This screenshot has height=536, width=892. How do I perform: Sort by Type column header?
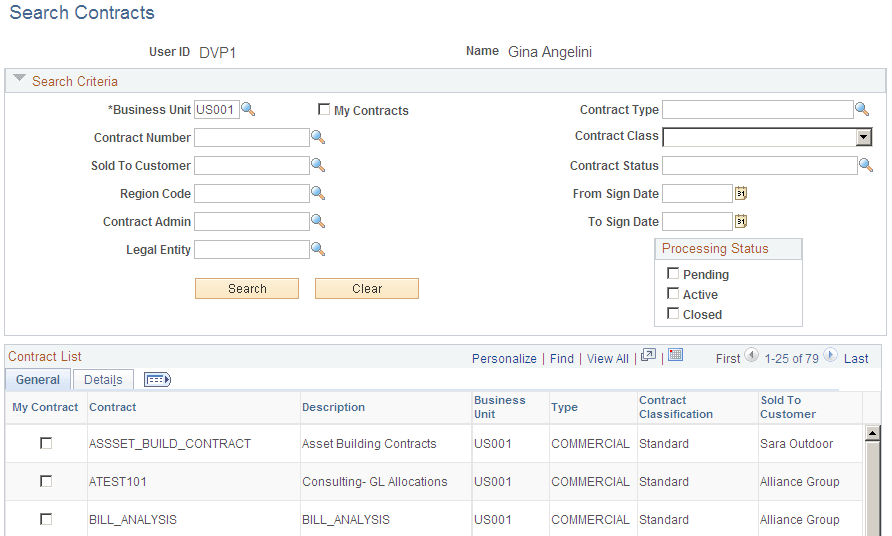pyautogui.click(x=564, y=407)
